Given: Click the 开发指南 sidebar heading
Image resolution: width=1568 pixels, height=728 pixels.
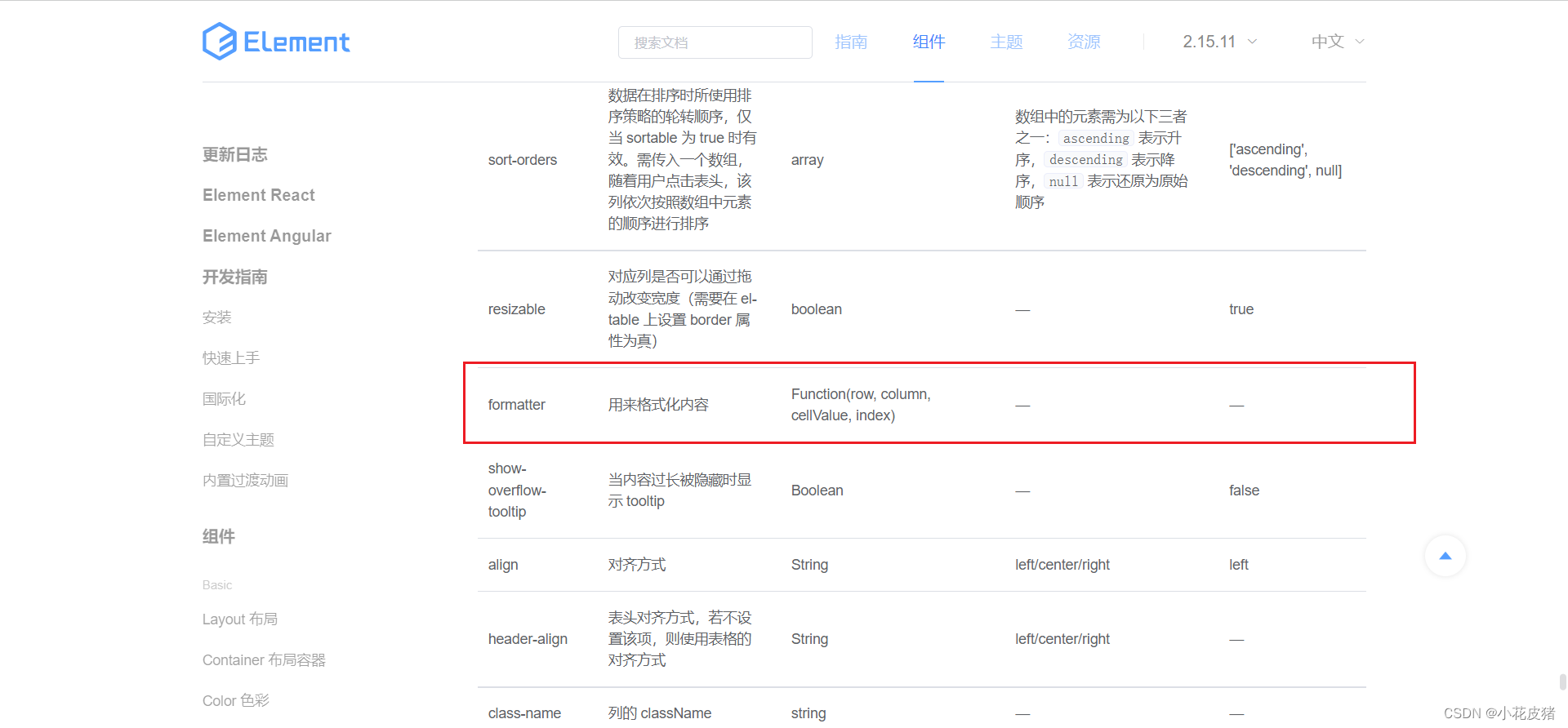Looking at the screenshot, I should pyautogui.click(x=235, y=277).
